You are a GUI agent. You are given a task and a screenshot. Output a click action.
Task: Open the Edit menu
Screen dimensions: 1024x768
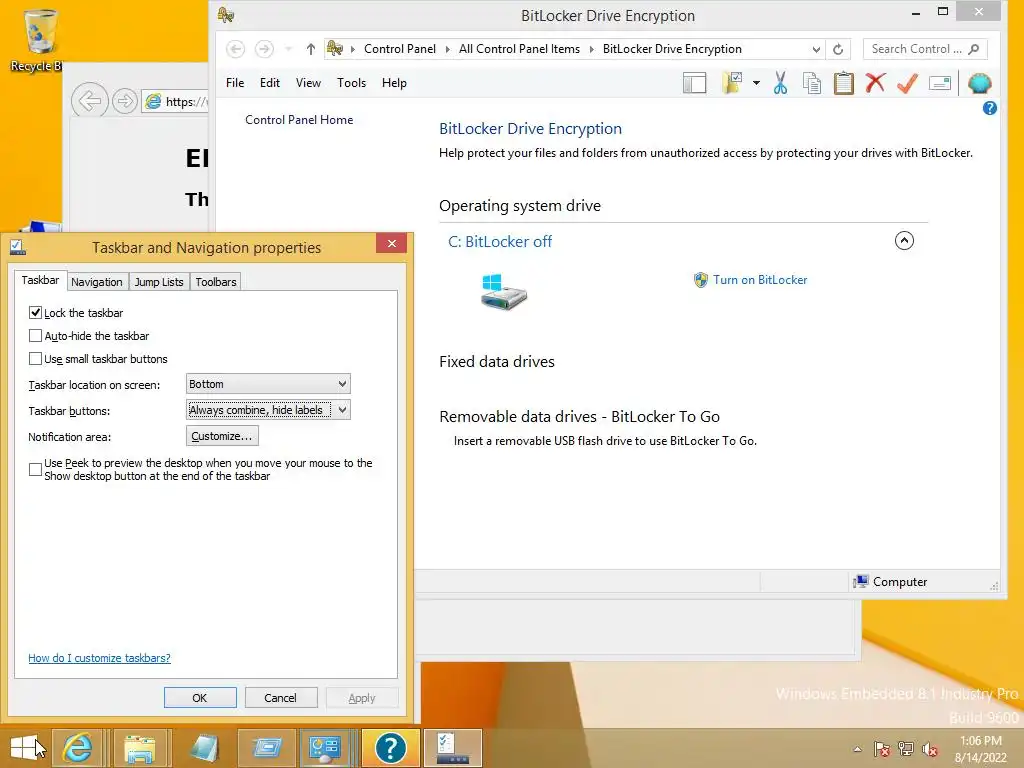270,83
